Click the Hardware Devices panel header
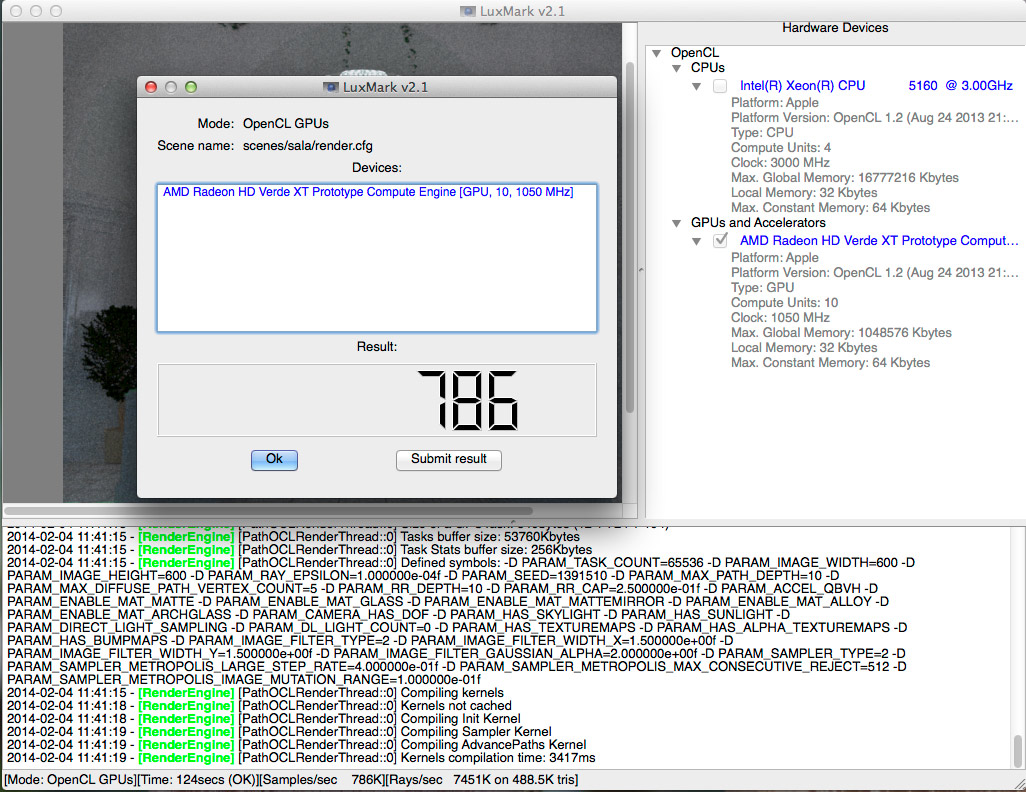Image resolution: width=1026 pixels, height=792 pixels. 835,28
